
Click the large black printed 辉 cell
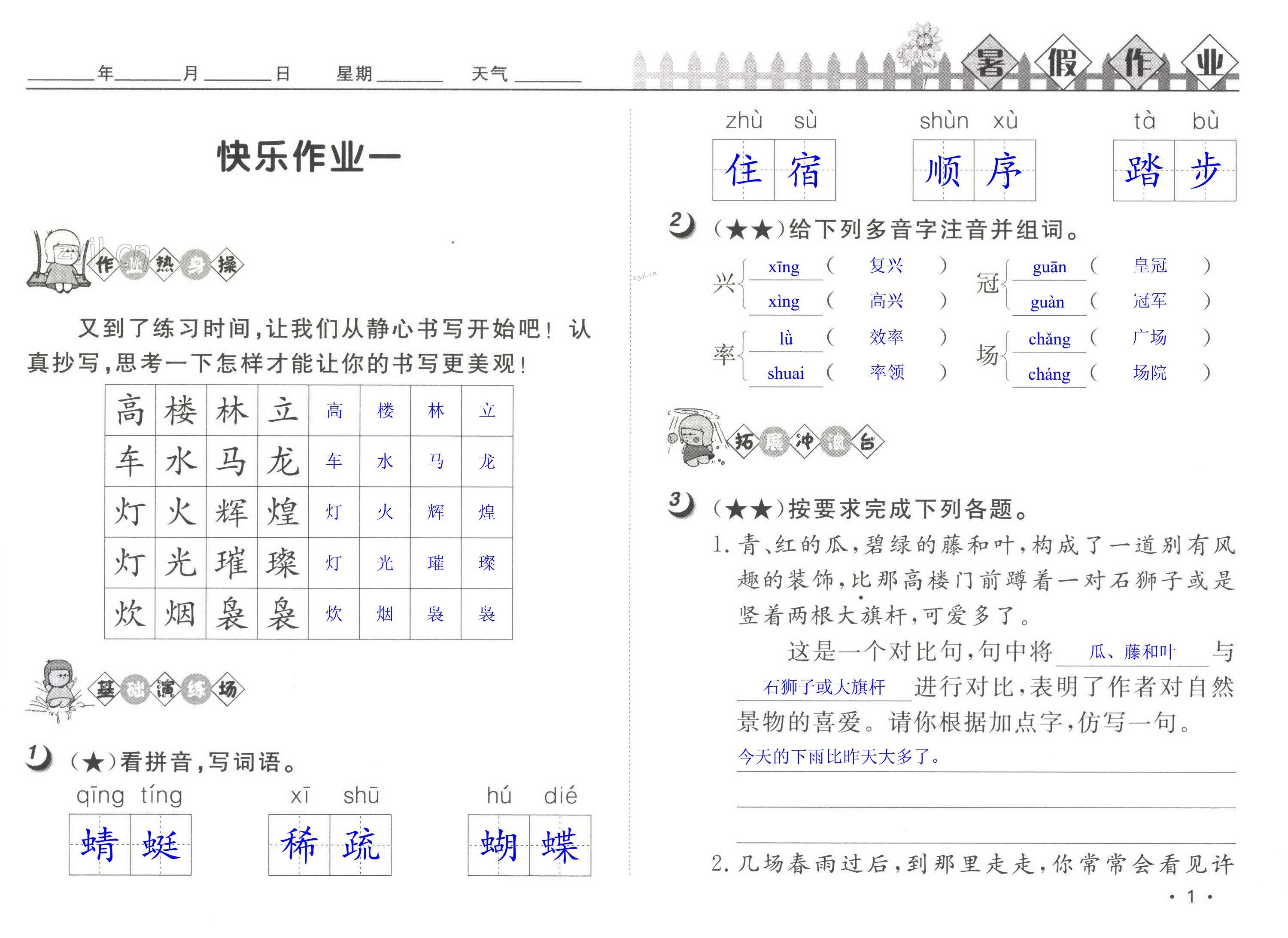(232, 512)
